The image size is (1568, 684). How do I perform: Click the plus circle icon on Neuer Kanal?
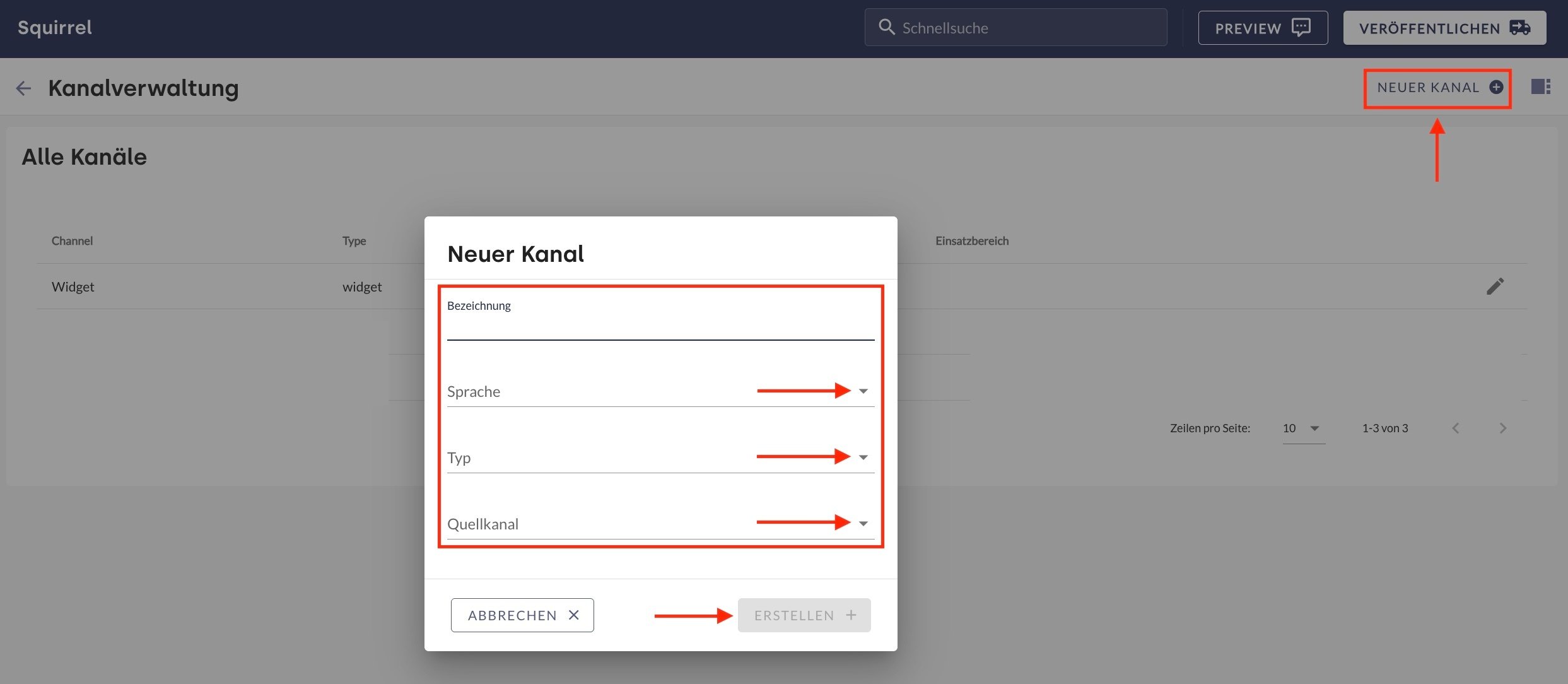pos(1495,88)
